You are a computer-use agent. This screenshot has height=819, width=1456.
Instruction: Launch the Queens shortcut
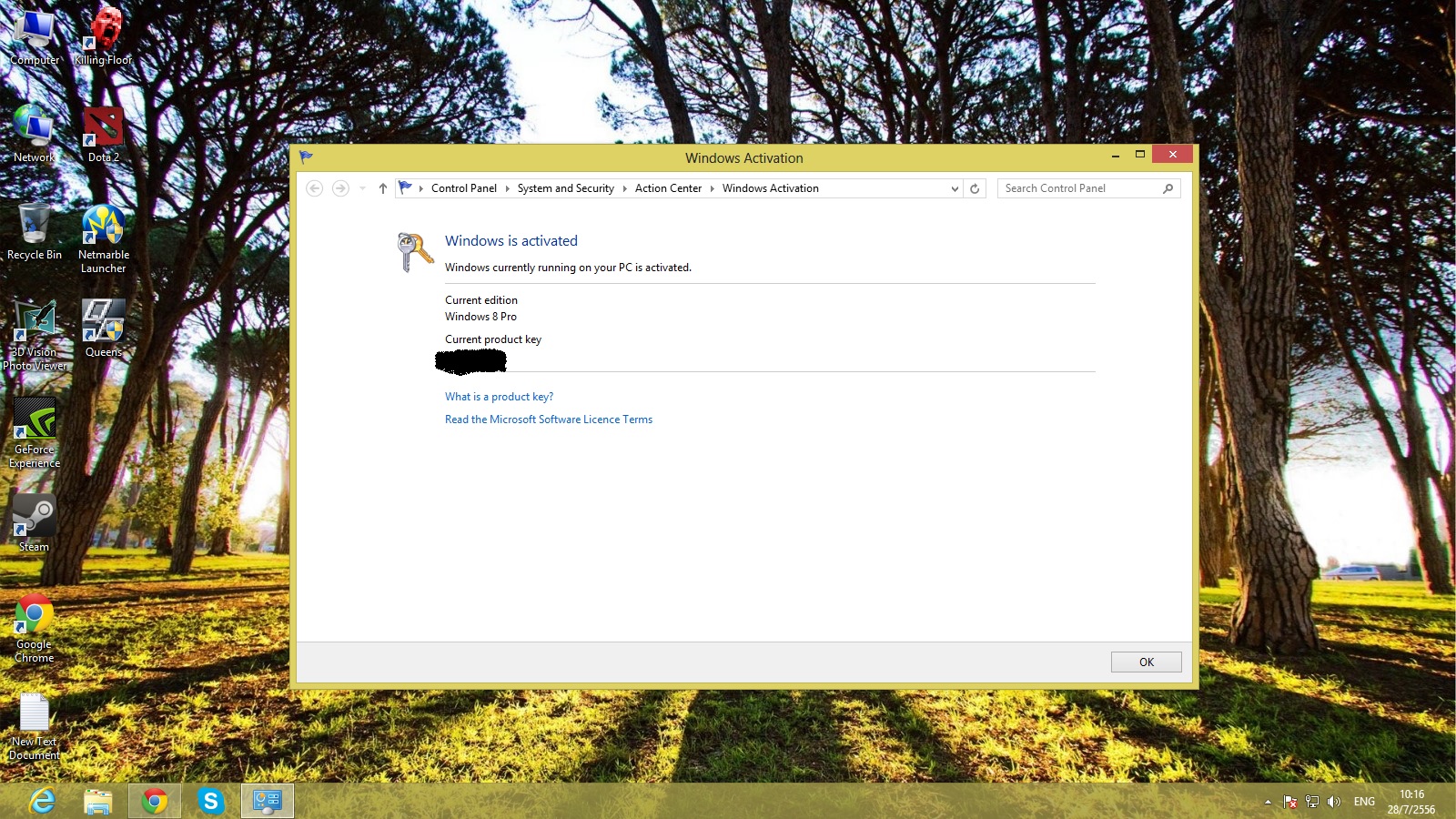104,329
